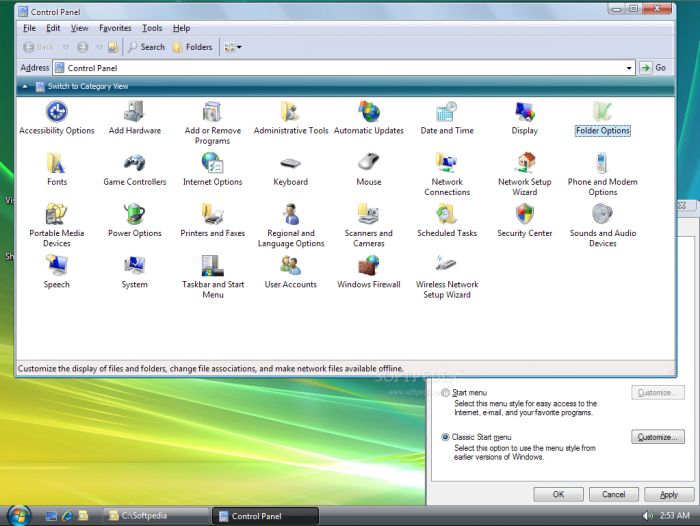Screen dimensions: 700x526
Task: Open Add or Remove Programs
Action: (x=212, y=123)
